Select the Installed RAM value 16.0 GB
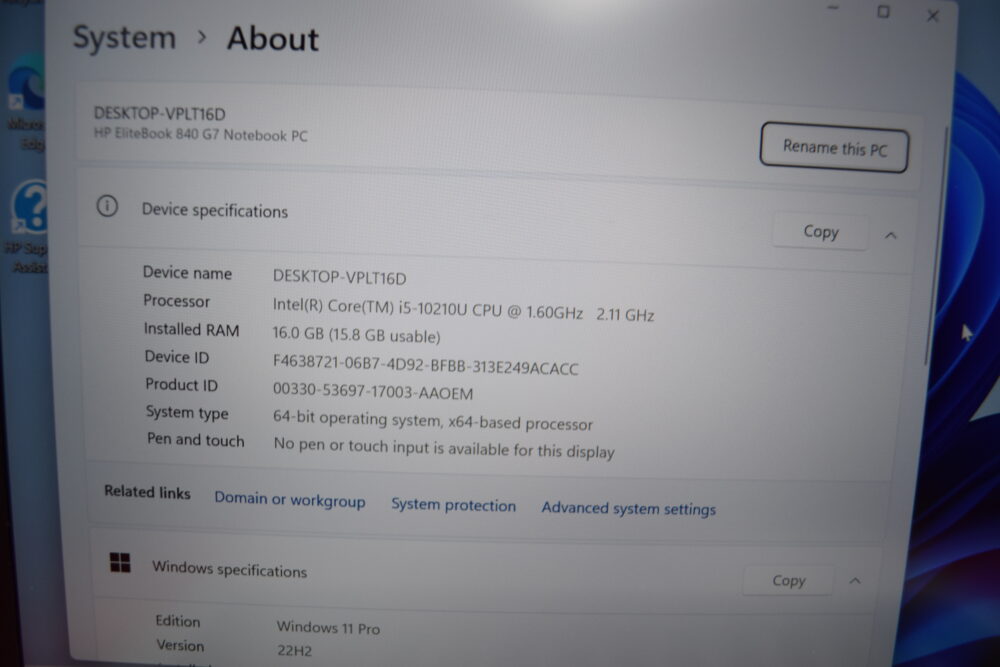The height and width of the screenshot is (667, 1000). pyautogui.click(x=356, y=335)
